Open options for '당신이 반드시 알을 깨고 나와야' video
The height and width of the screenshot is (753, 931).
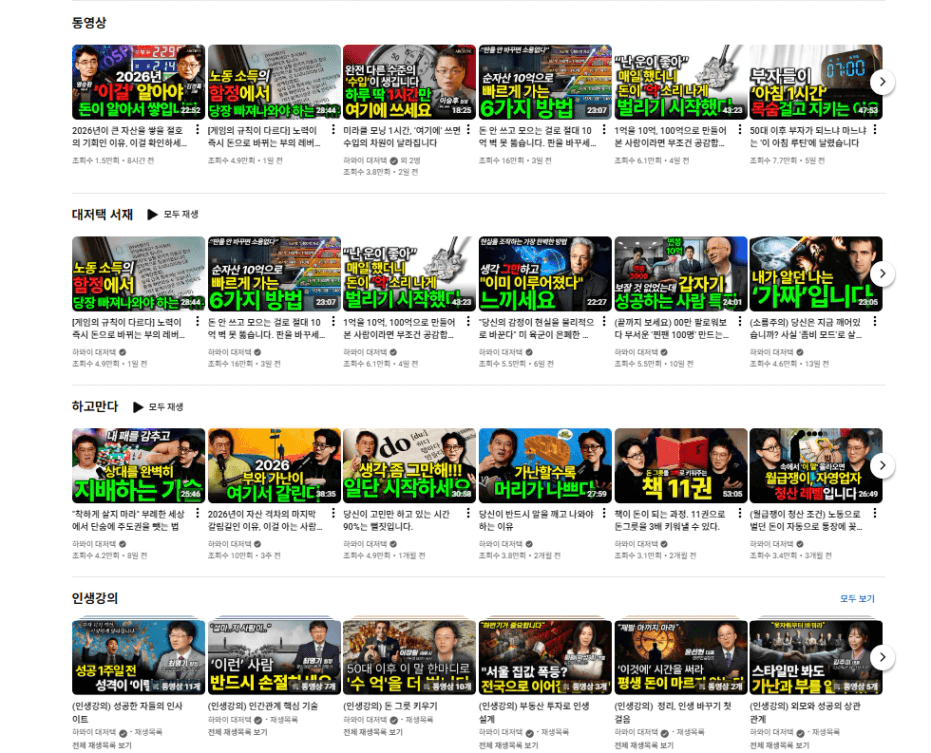pos(604,513)
